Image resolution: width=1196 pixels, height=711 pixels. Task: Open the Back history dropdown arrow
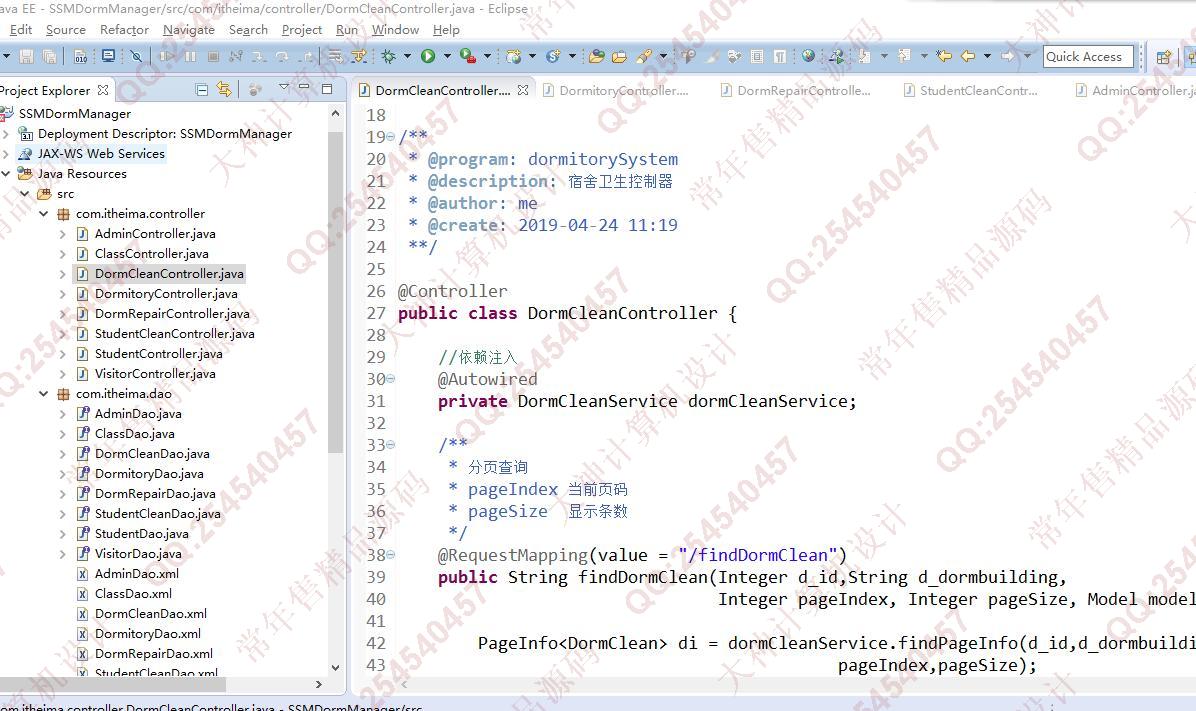(987, 56)
